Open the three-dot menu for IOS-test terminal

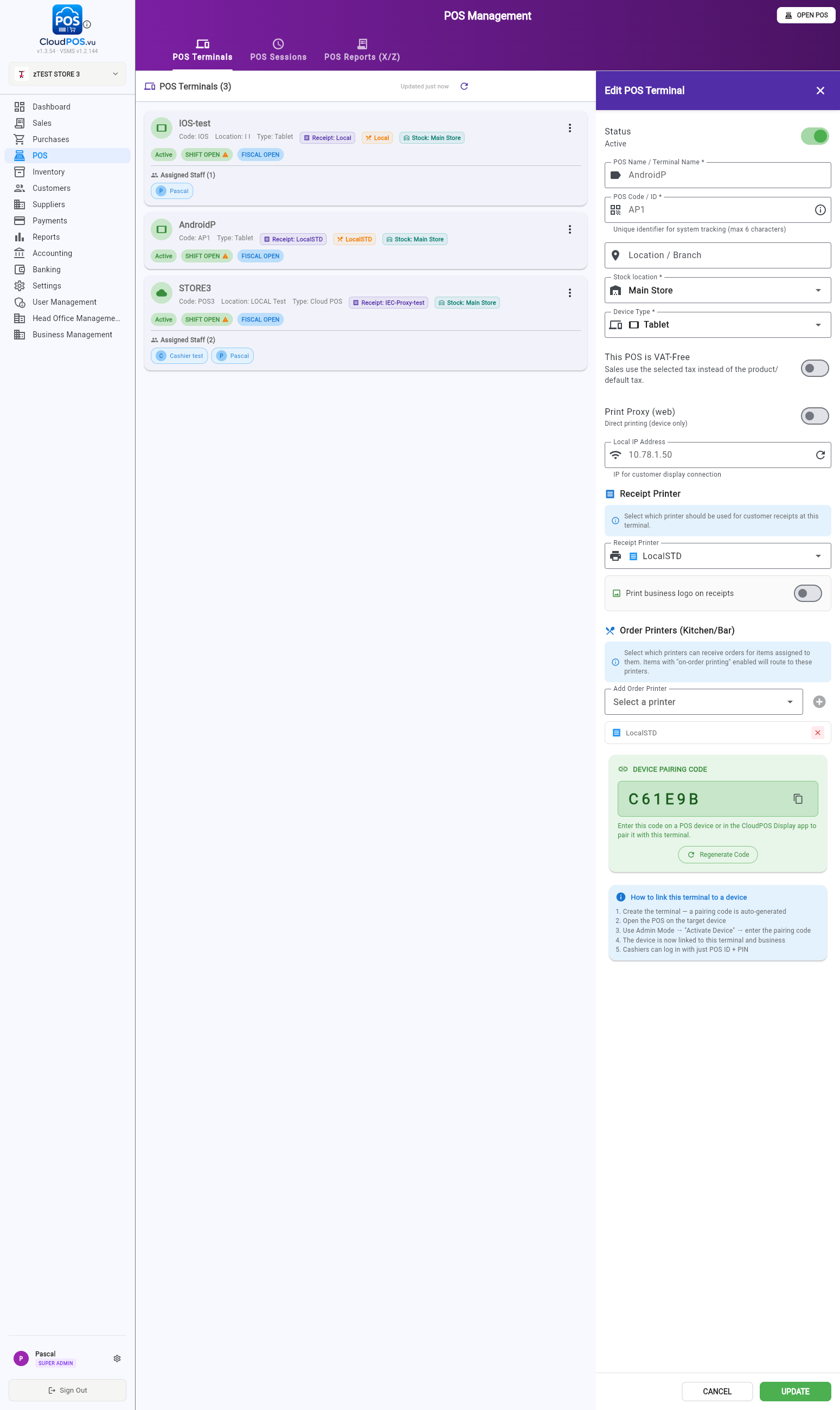[x=569, y=129]
